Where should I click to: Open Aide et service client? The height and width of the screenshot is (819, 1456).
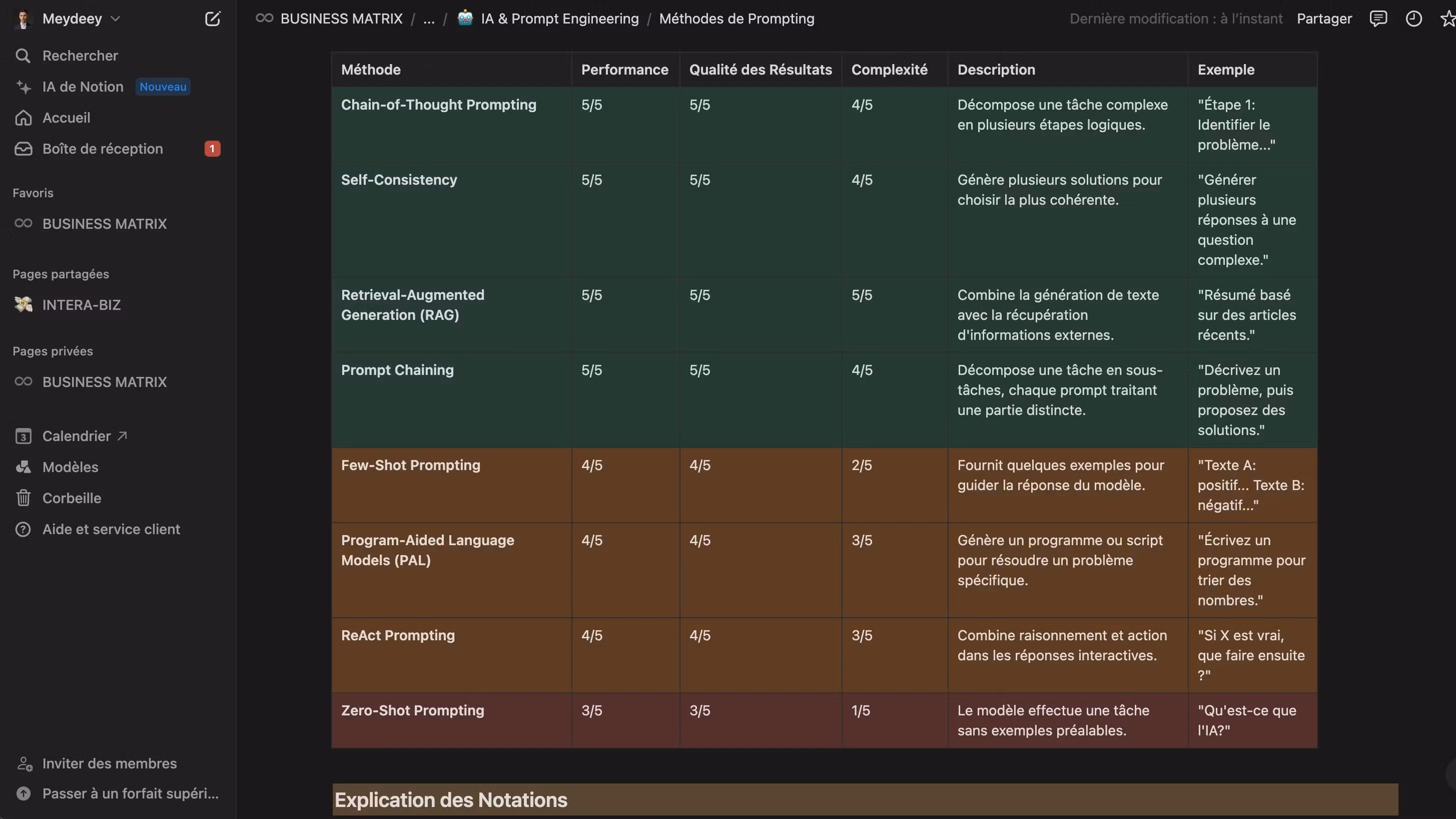click(x=111, y=529)
